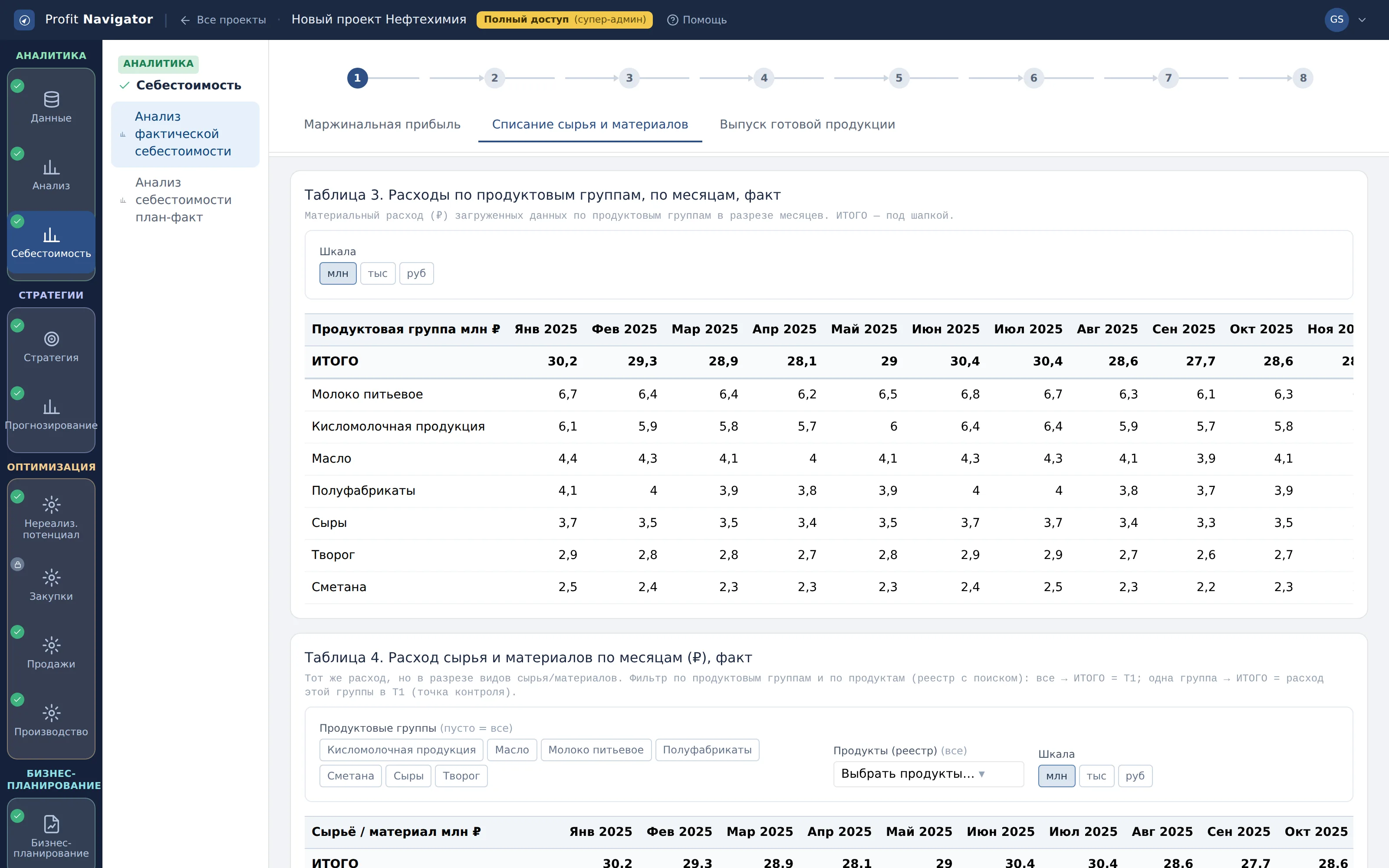
Task: Collapse the Себестоимость navigation group
Action: click(x=180, y=85)
